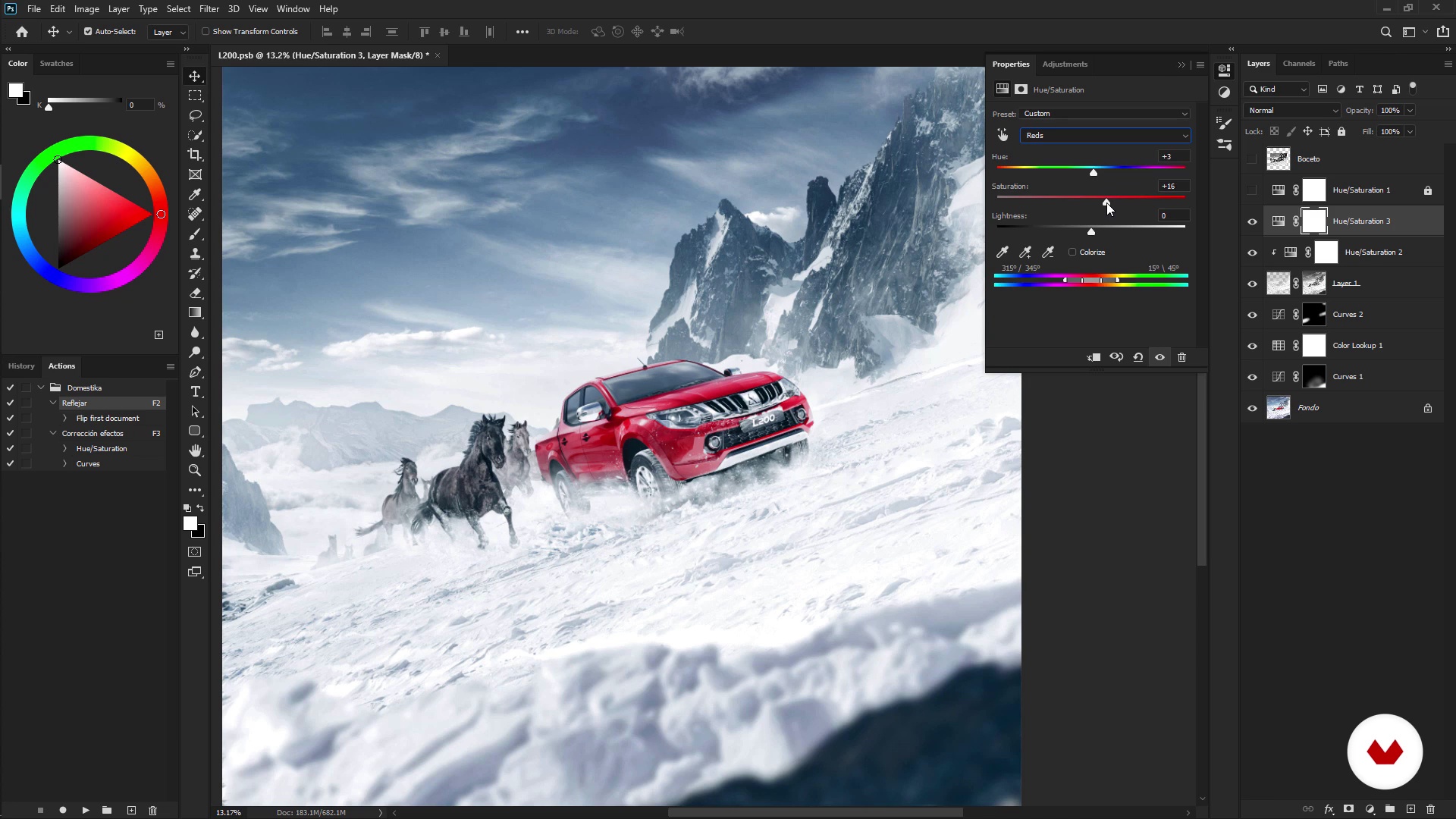Select the Crop tool
Image resolution: width=1456 pixels, height=819 pixels.
click(195, 155)
